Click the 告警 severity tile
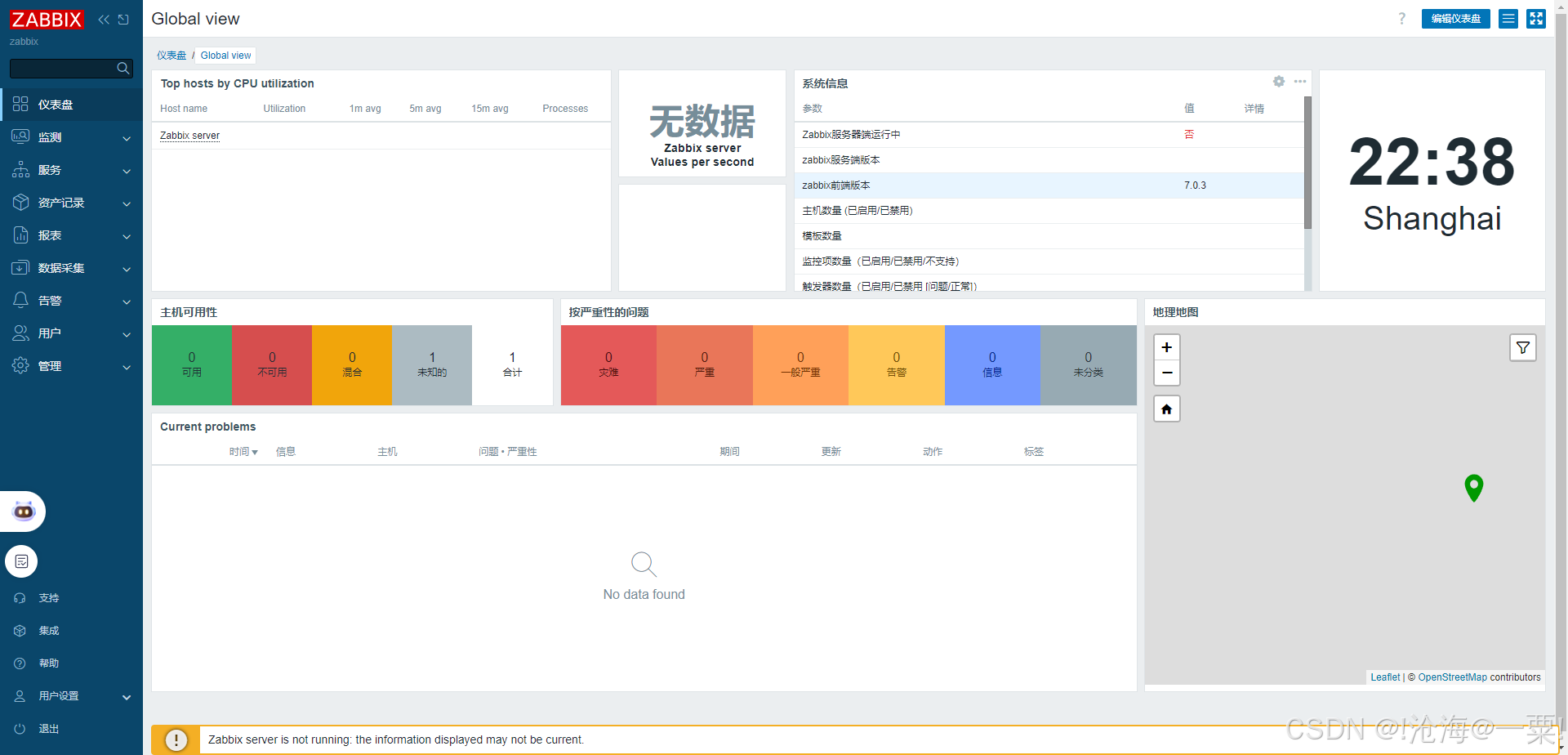Viewport: 1568px width, 755px height. click(897, 364)
